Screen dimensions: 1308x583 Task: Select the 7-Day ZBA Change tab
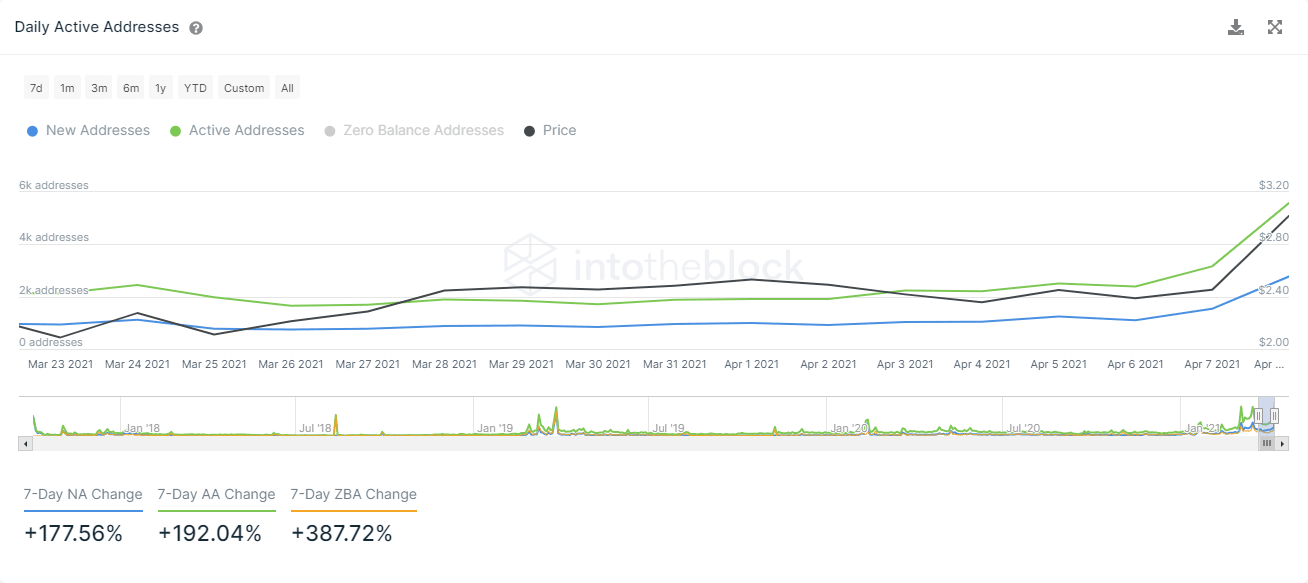[x=353, y=494]
